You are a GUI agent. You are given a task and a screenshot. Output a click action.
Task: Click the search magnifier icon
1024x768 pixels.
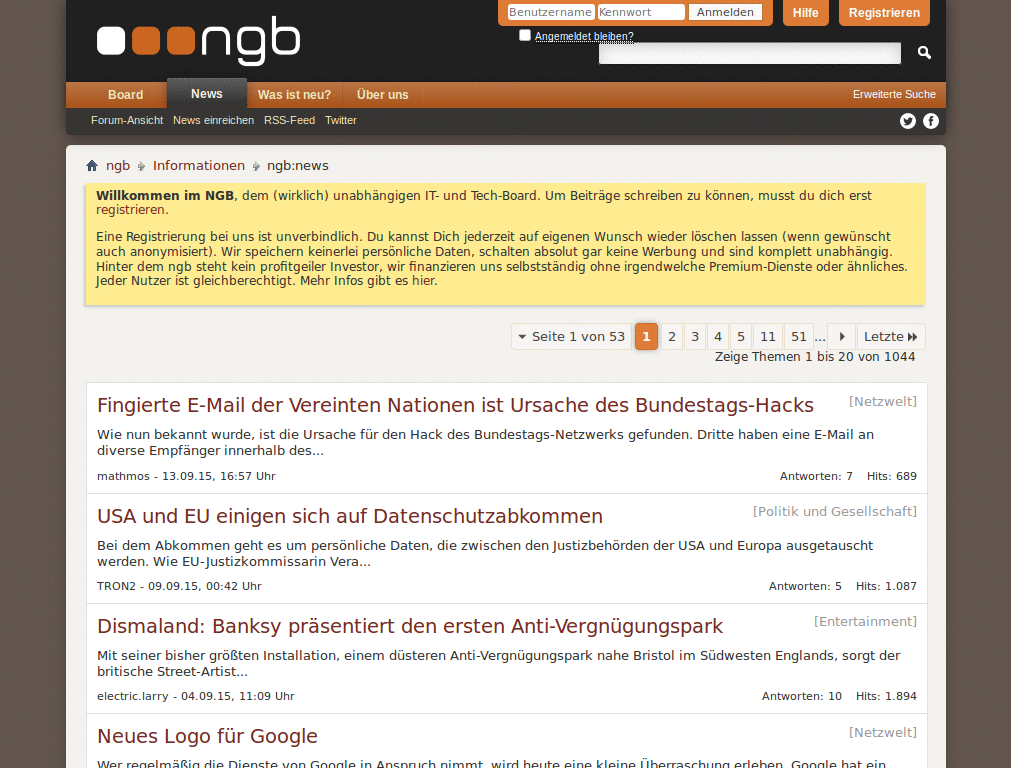(x=922, y=52)
